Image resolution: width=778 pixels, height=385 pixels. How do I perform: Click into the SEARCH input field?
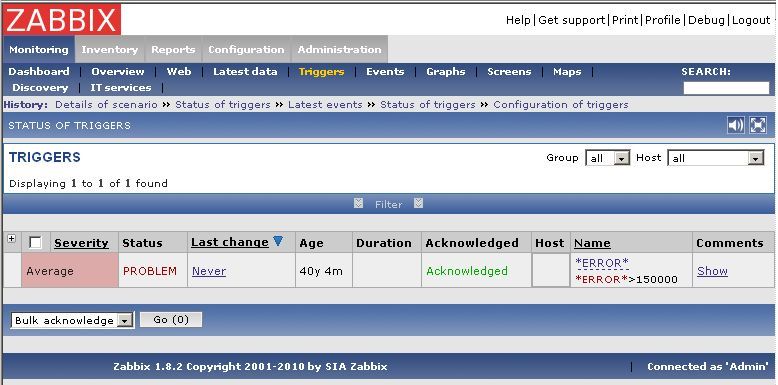click(x=726, y=88)
